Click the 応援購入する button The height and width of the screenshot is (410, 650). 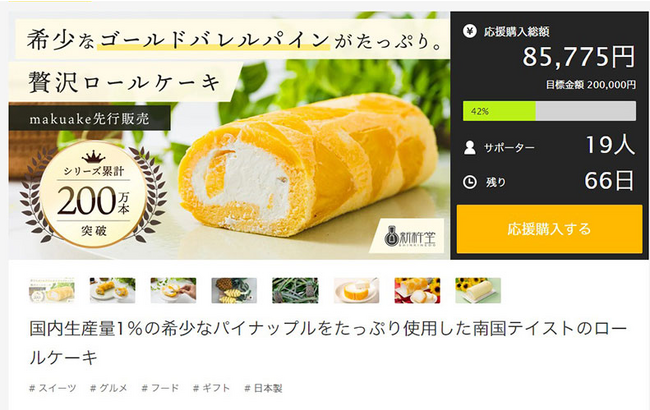coord(549,229)
